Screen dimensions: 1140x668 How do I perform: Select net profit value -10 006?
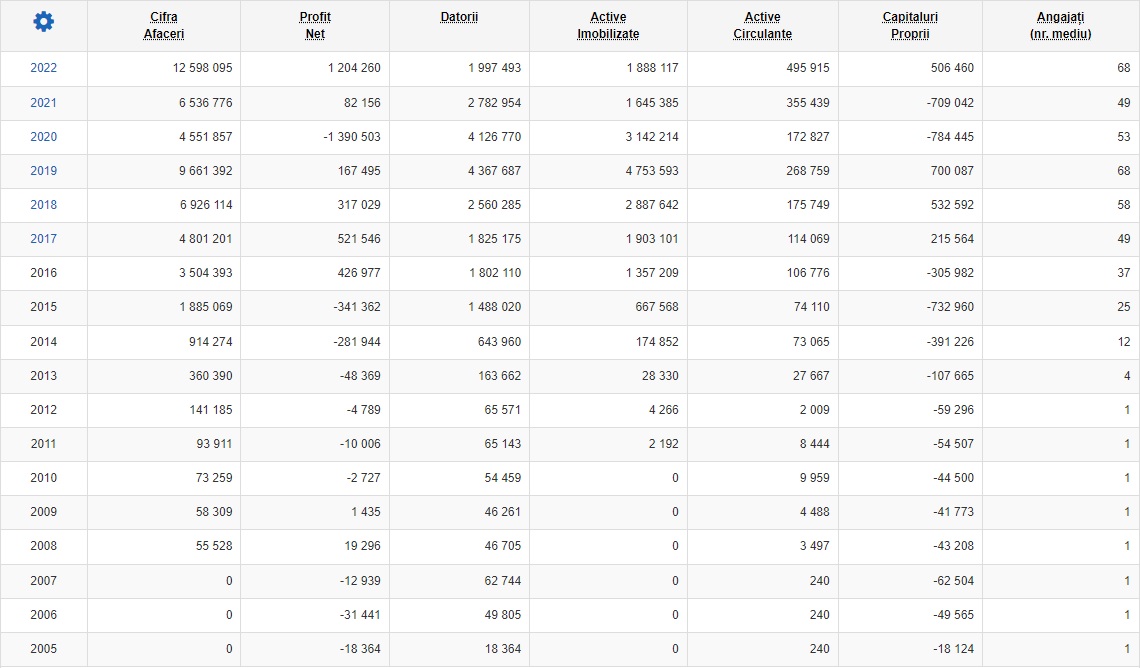pyautogui.click(x=360, y=443)
